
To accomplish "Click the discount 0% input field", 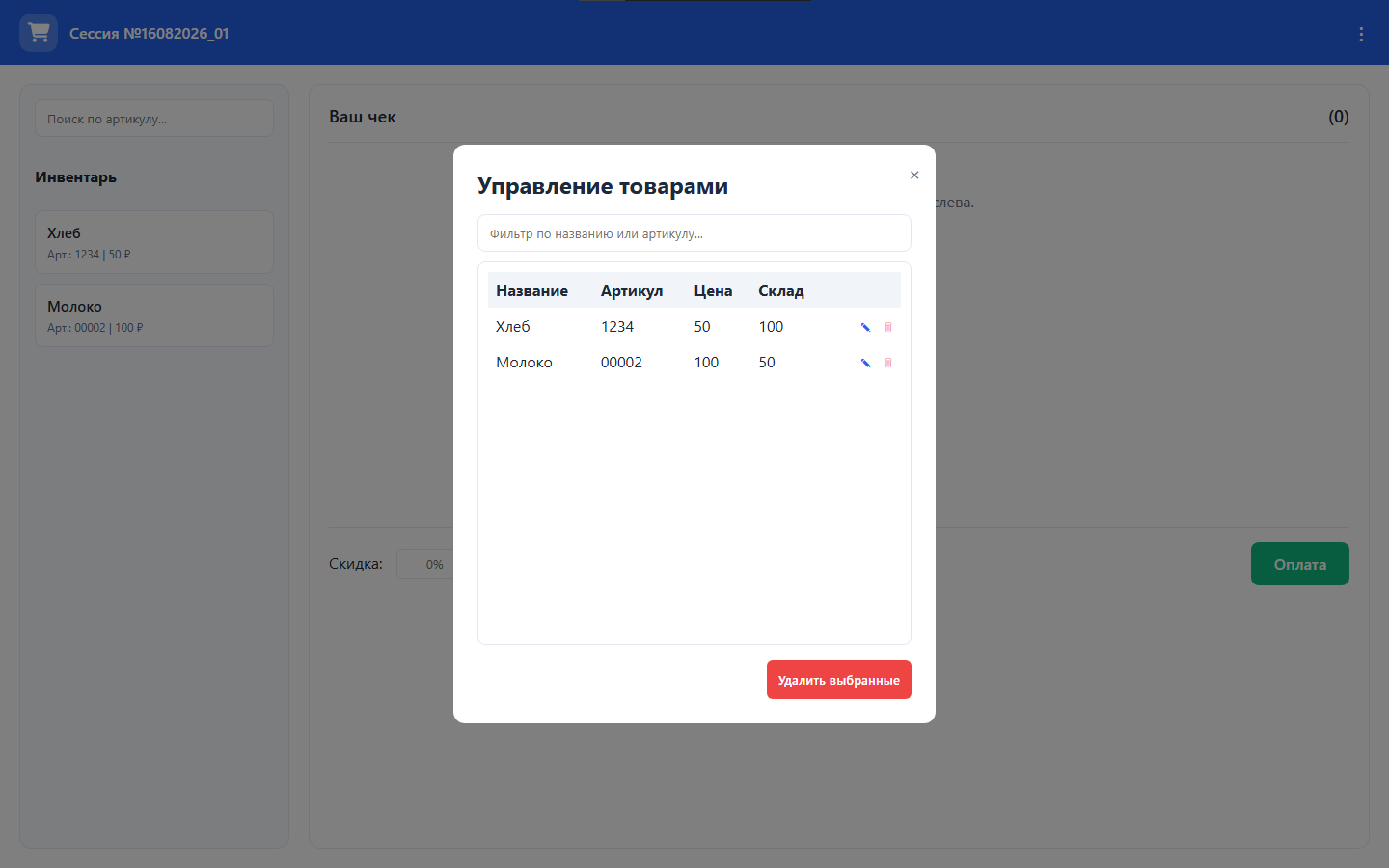I will pos(425,564).
